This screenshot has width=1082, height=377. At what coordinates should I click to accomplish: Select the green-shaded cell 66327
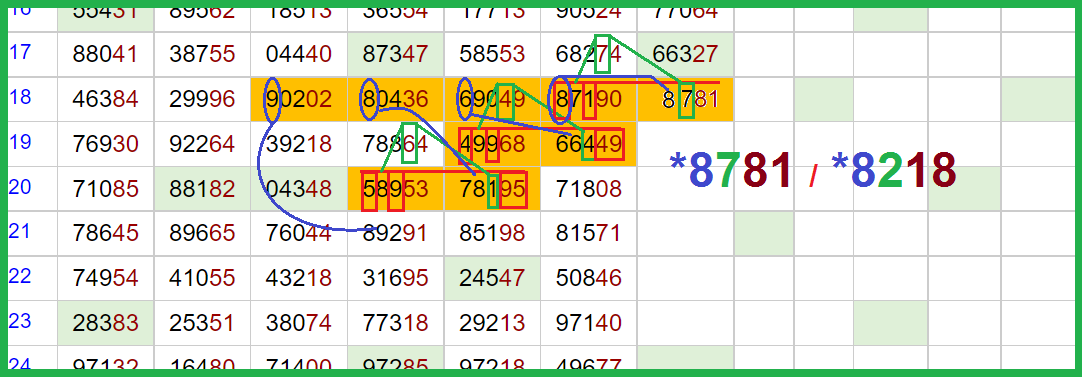[685, 54]
